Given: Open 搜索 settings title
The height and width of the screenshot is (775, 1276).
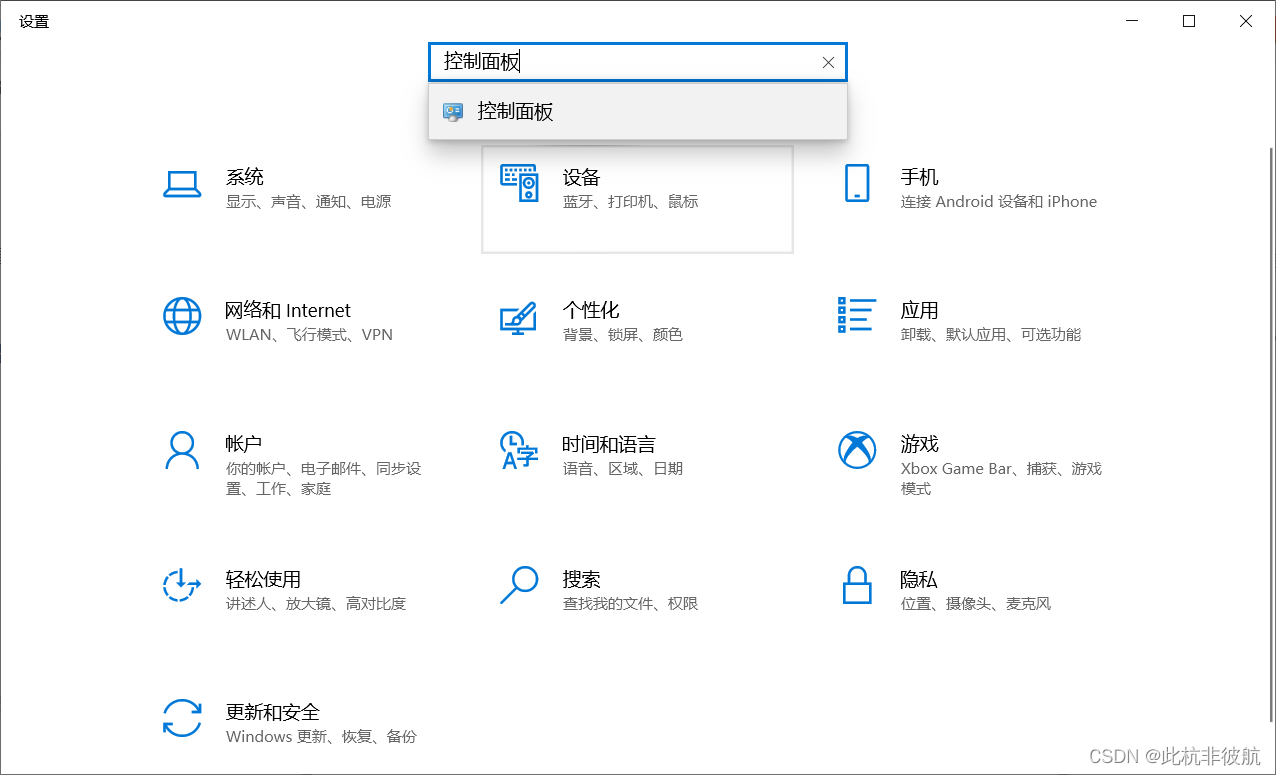Looking at the screenshot, I should coord(582,579).
